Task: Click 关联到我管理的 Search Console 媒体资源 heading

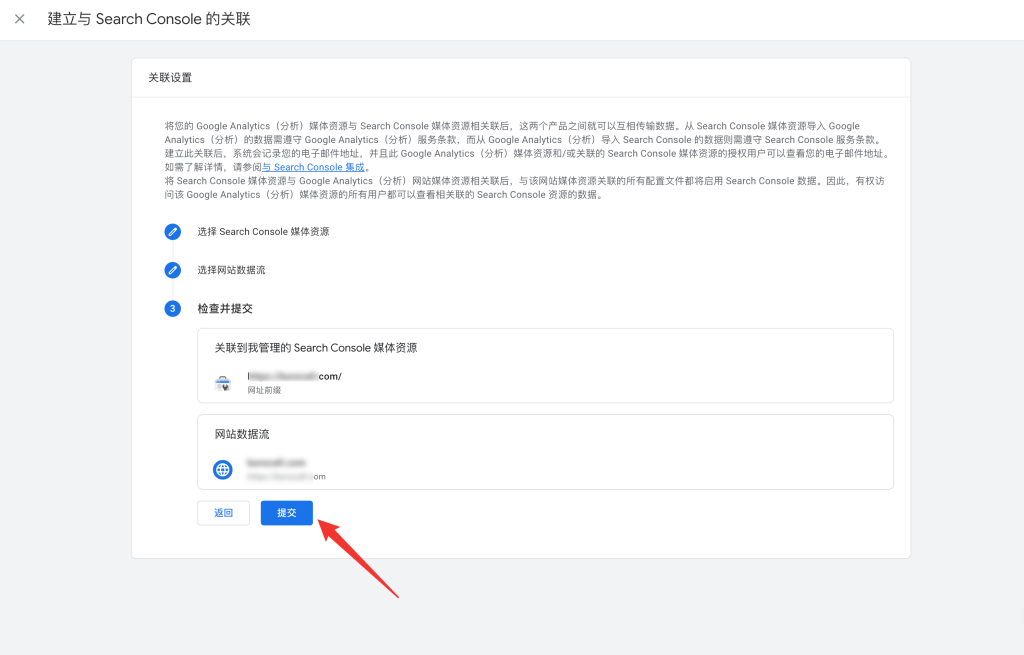Action: (315, 348)
